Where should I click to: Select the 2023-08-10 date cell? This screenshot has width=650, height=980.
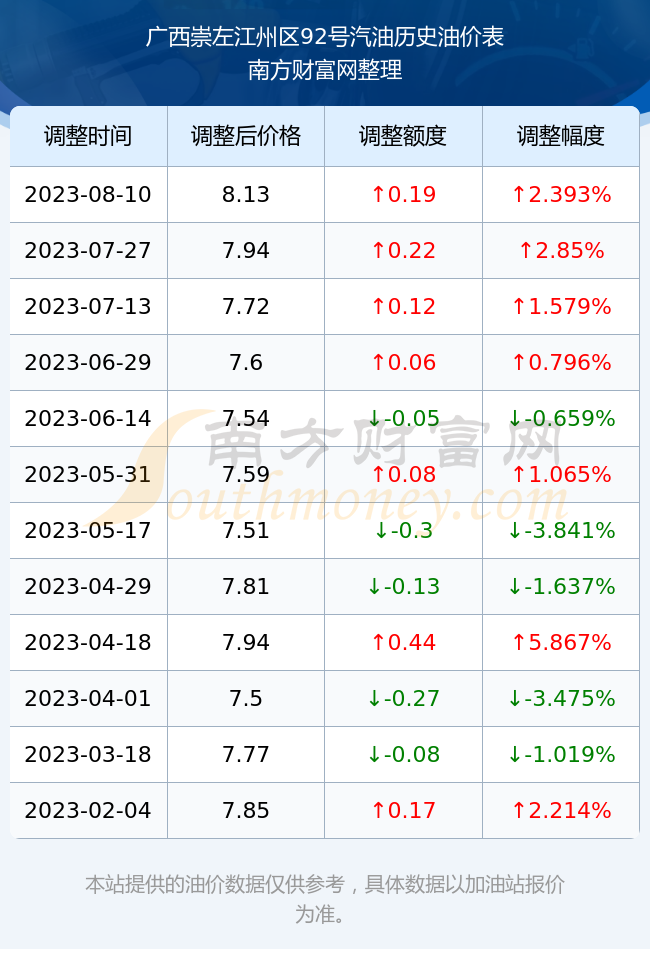88,194
